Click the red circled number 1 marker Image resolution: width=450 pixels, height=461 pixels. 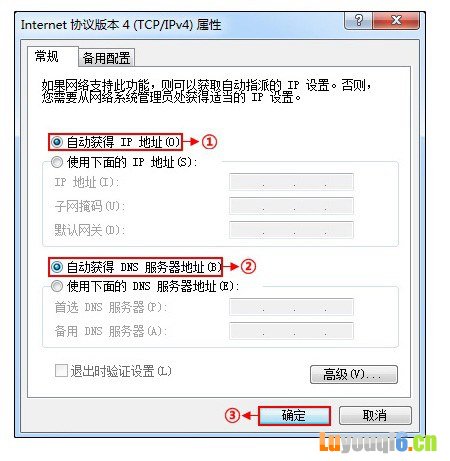[x=209, y=142]
